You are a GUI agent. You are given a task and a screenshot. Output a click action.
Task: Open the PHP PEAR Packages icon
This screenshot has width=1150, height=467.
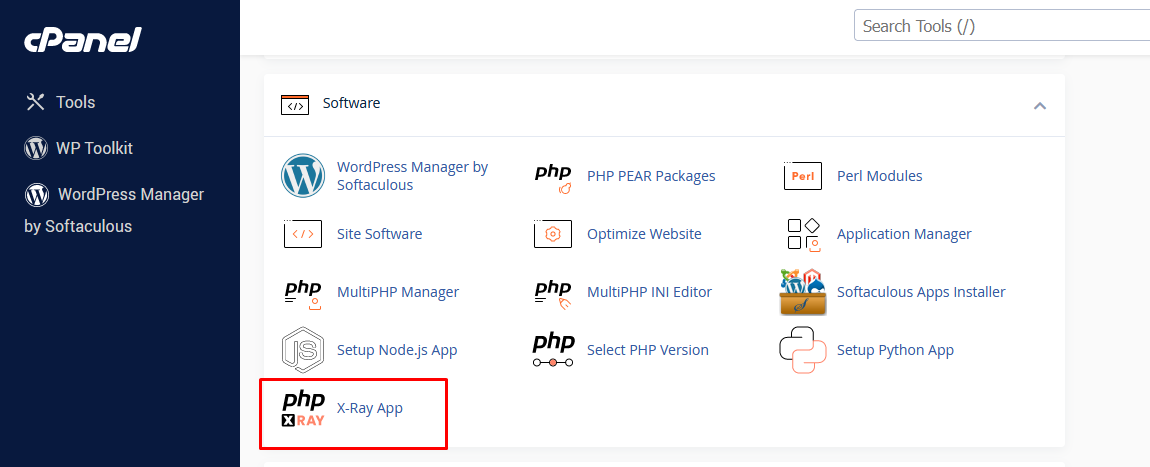(x=552, y=178)
